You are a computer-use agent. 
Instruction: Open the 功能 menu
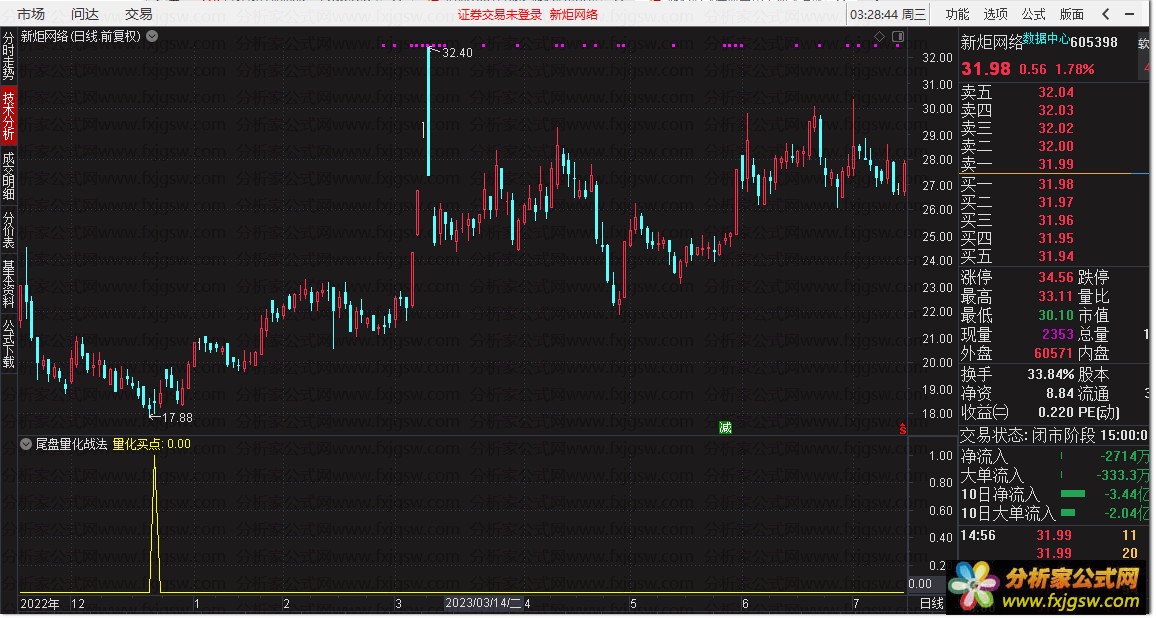click(957, 14)
